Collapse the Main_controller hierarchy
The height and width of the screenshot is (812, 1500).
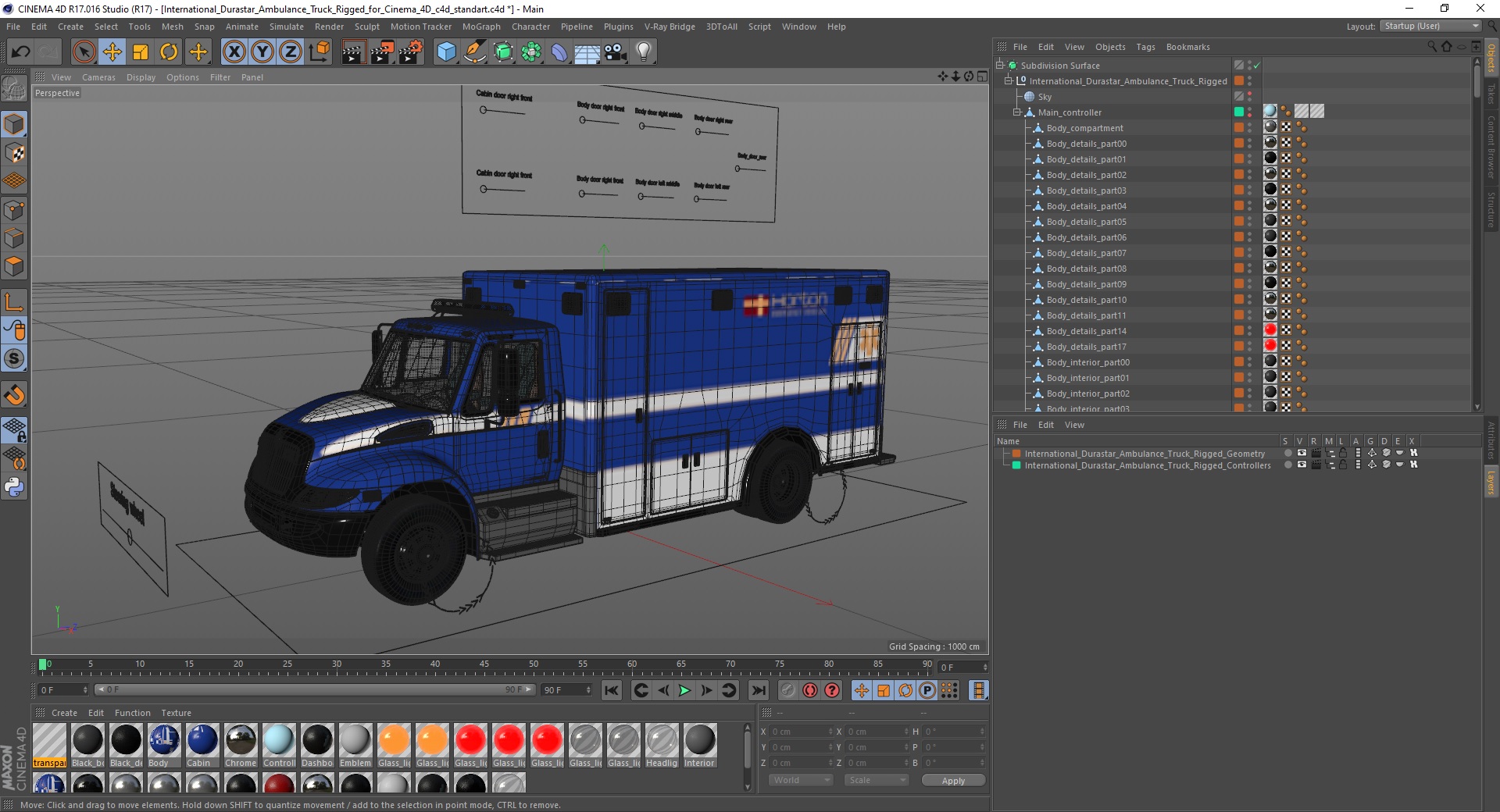click(1017, 112)
